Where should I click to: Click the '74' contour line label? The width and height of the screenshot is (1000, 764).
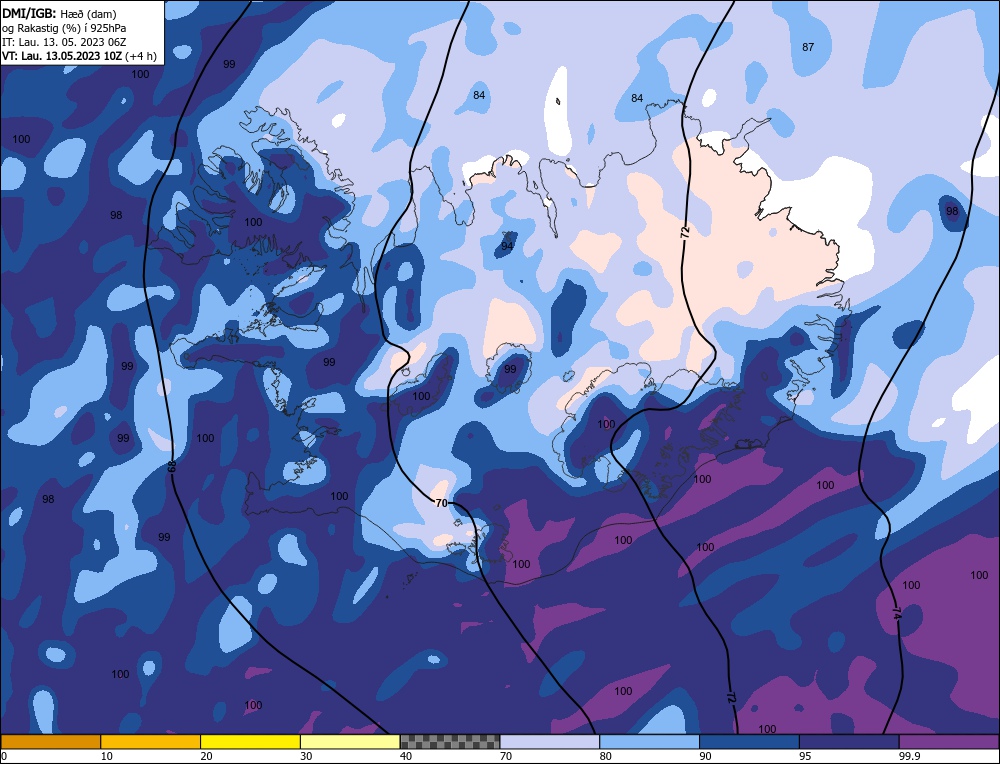(x=897, y=615)
